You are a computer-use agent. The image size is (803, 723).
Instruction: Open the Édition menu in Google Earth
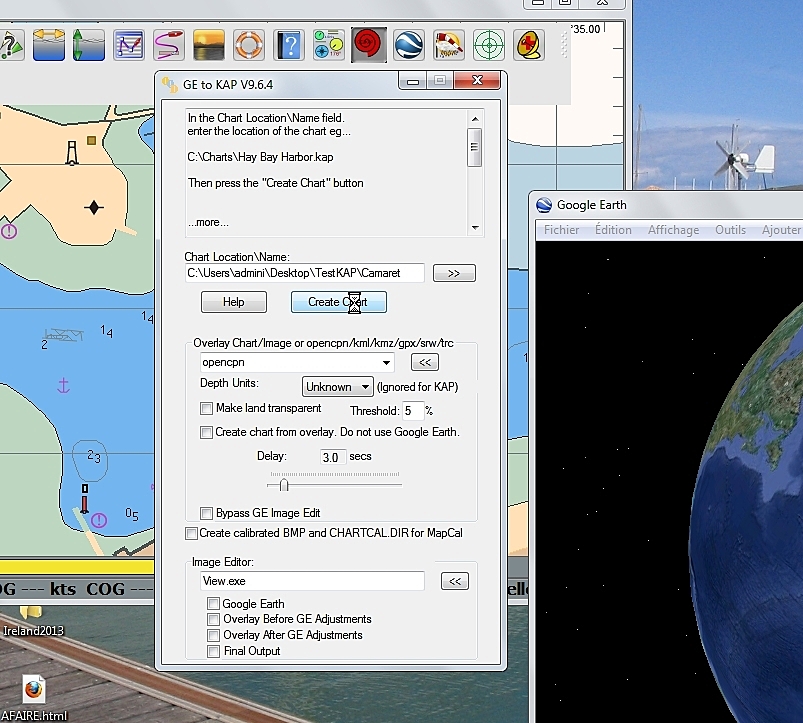[x=613, y=230]
